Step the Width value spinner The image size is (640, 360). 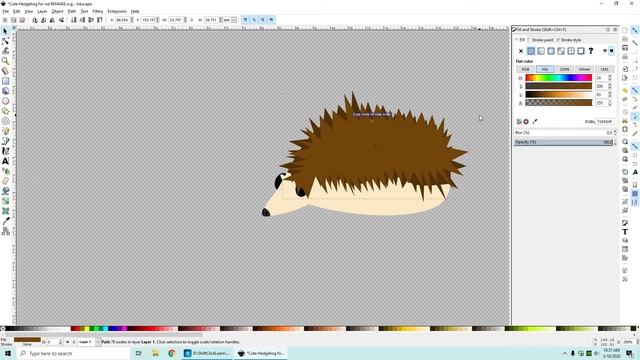[x=185, y=20]
